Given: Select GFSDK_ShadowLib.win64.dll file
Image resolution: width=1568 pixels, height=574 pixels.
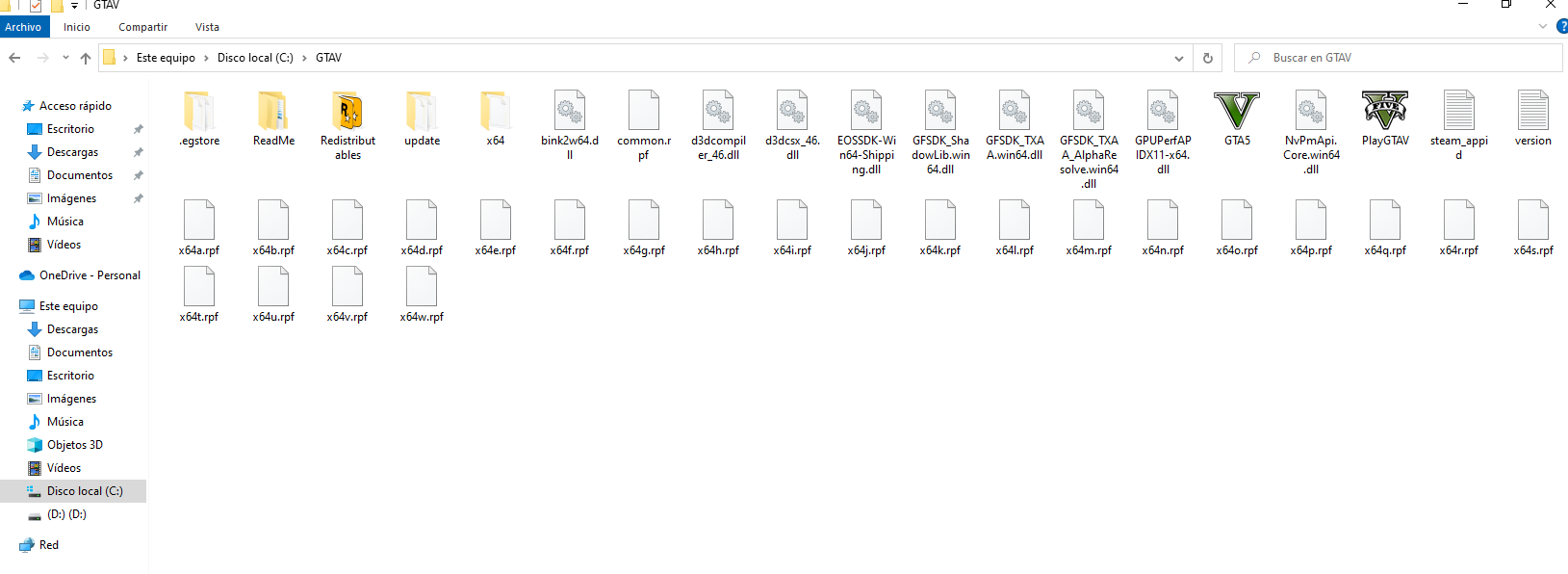Looking at the screenshot, I should click(x=940, y=133).
